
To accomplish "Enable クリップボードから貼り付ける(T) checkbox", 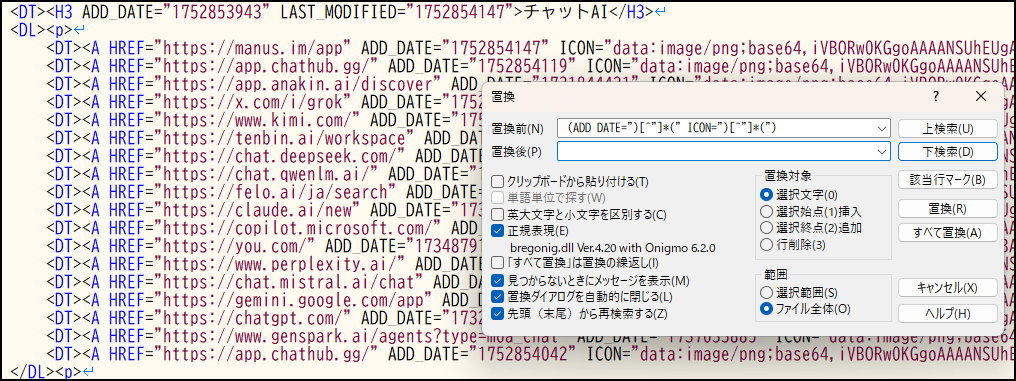I will [x=498, y=181].
